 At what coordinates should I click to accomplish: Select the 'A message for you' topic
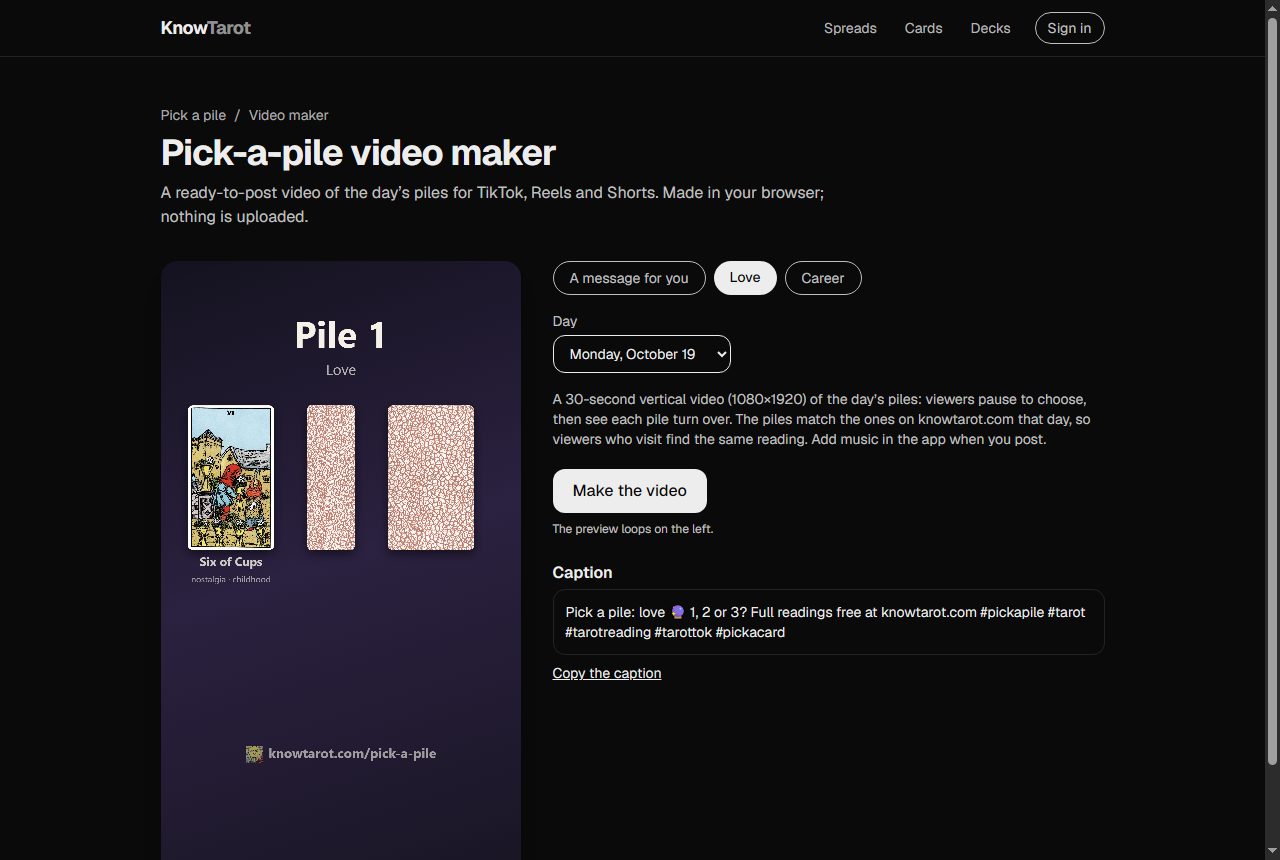point(629,278)
